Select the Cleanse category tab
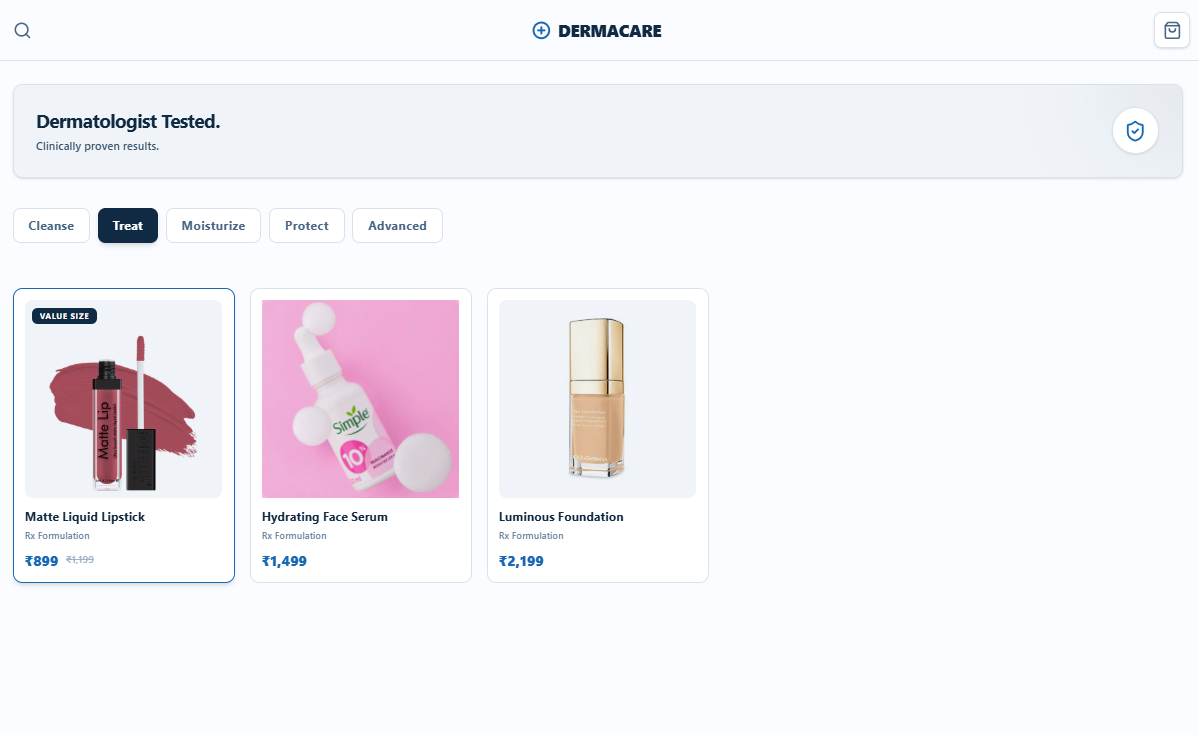1198x735 pixels. click(x=51, y=225)
